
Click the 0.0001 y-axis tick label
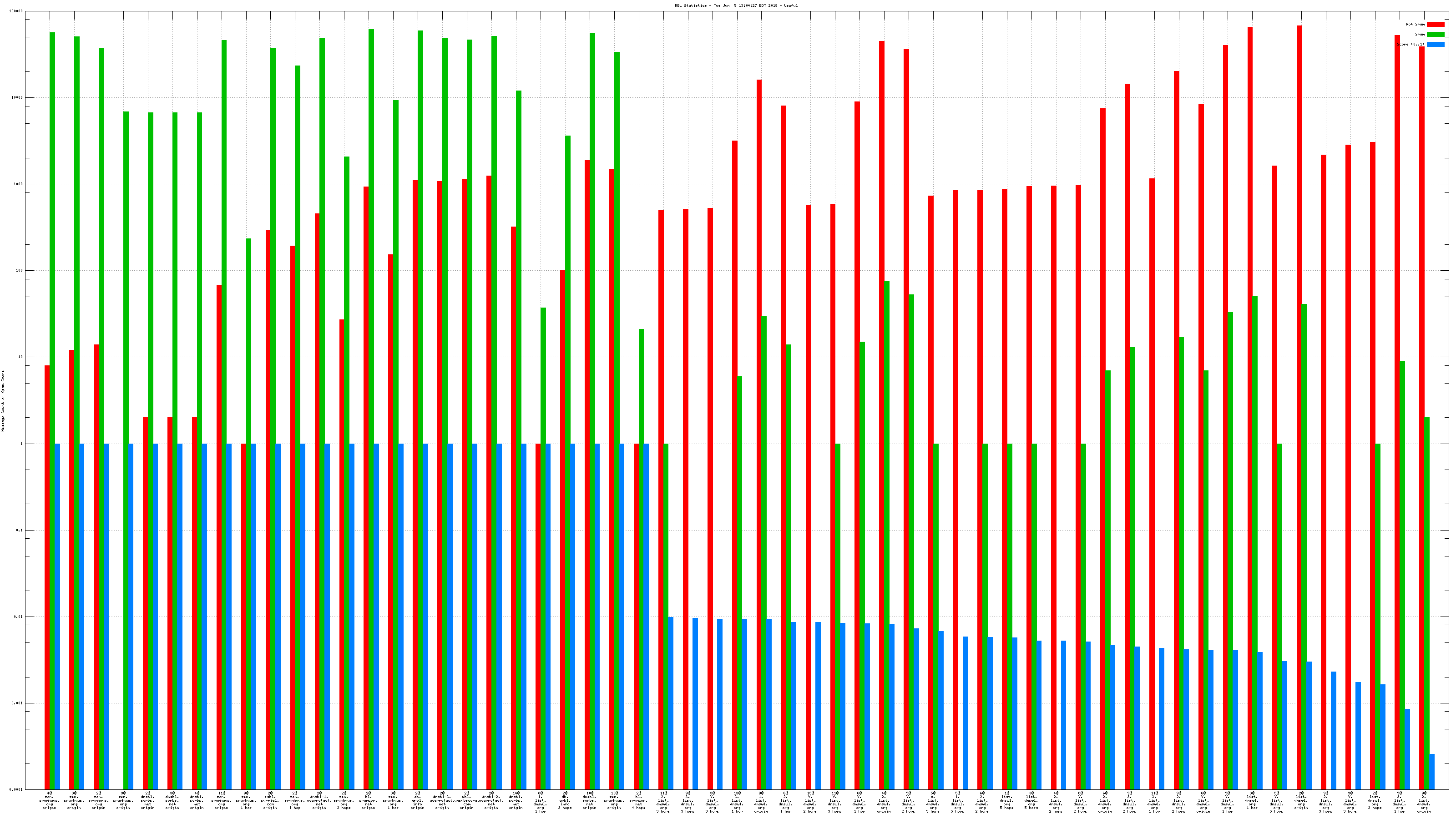click(x=17, y=789)
